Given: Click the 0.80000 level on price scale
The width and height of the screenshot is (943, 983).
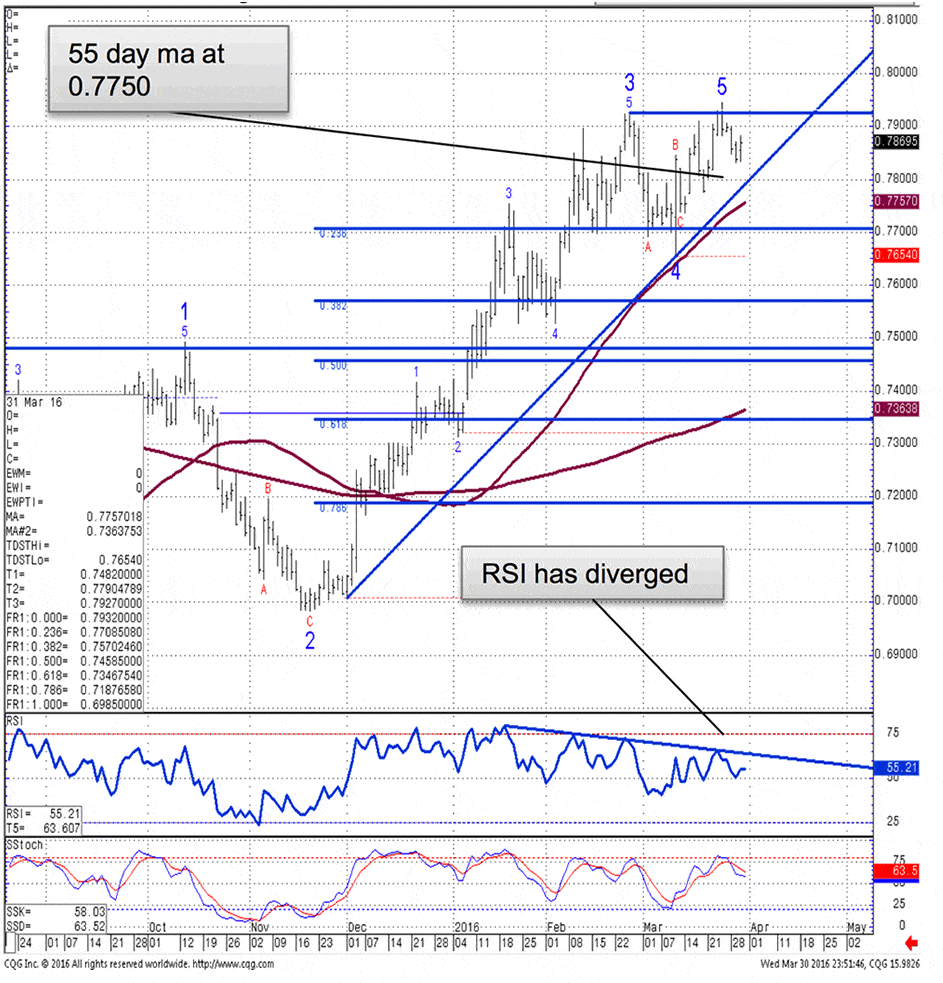Looking at the screenshot, I should click(904, 72).
